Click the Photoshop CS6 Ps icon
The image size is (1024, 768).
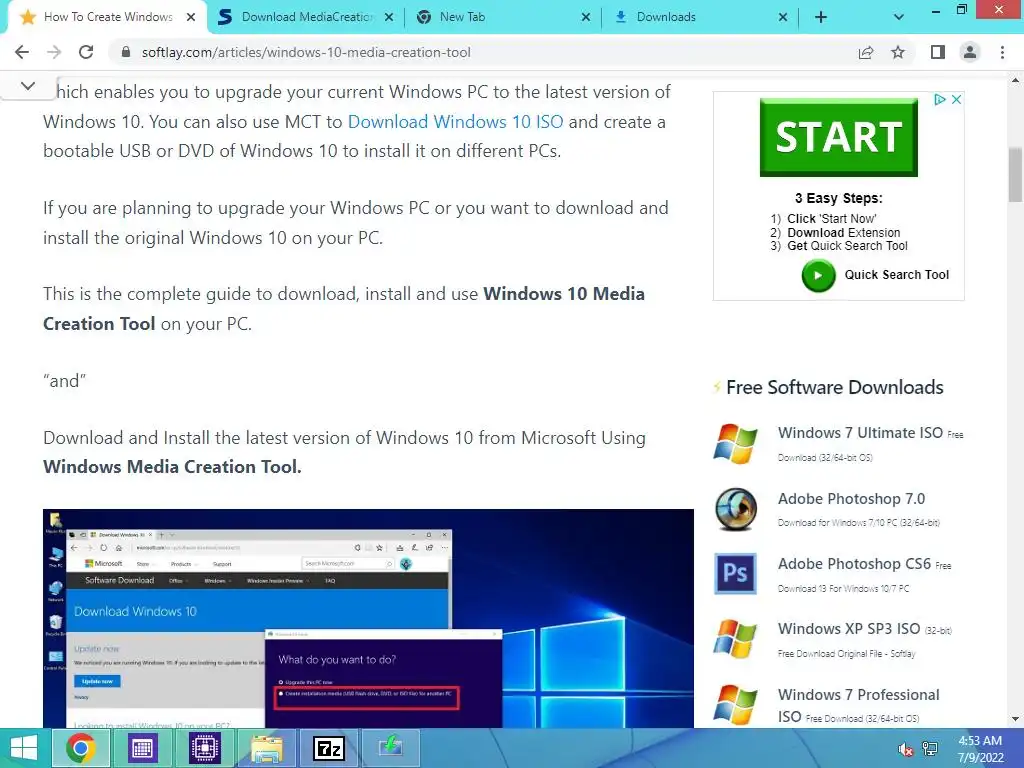(735, 573)
